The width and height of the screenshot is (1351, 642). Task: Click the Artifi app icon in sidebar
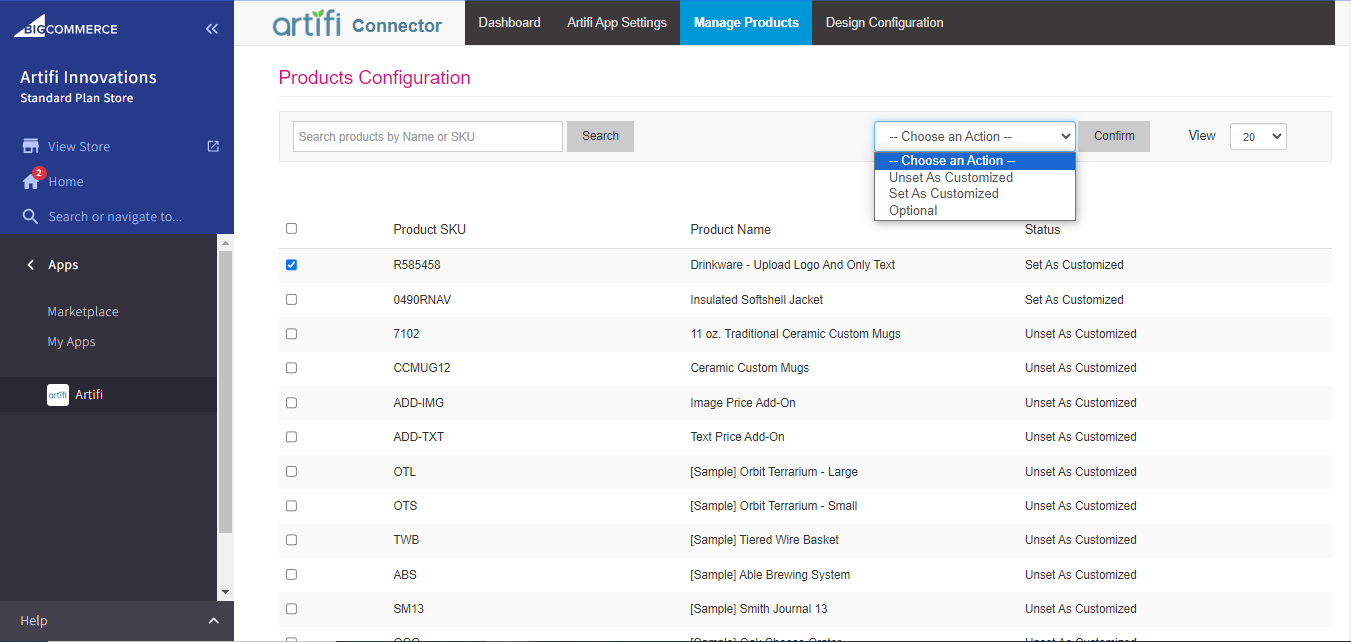[x=58, y=395]
